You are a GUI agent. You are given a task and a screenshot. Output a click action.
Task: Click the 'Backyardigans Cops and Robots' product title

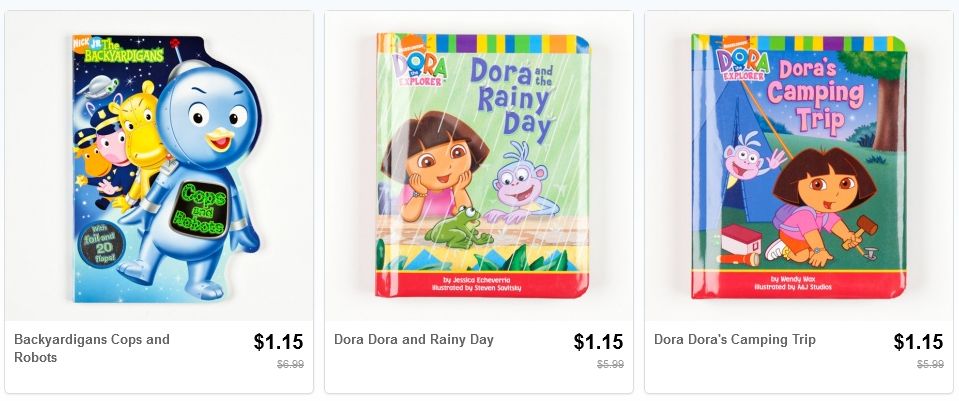tap(92, 348)
